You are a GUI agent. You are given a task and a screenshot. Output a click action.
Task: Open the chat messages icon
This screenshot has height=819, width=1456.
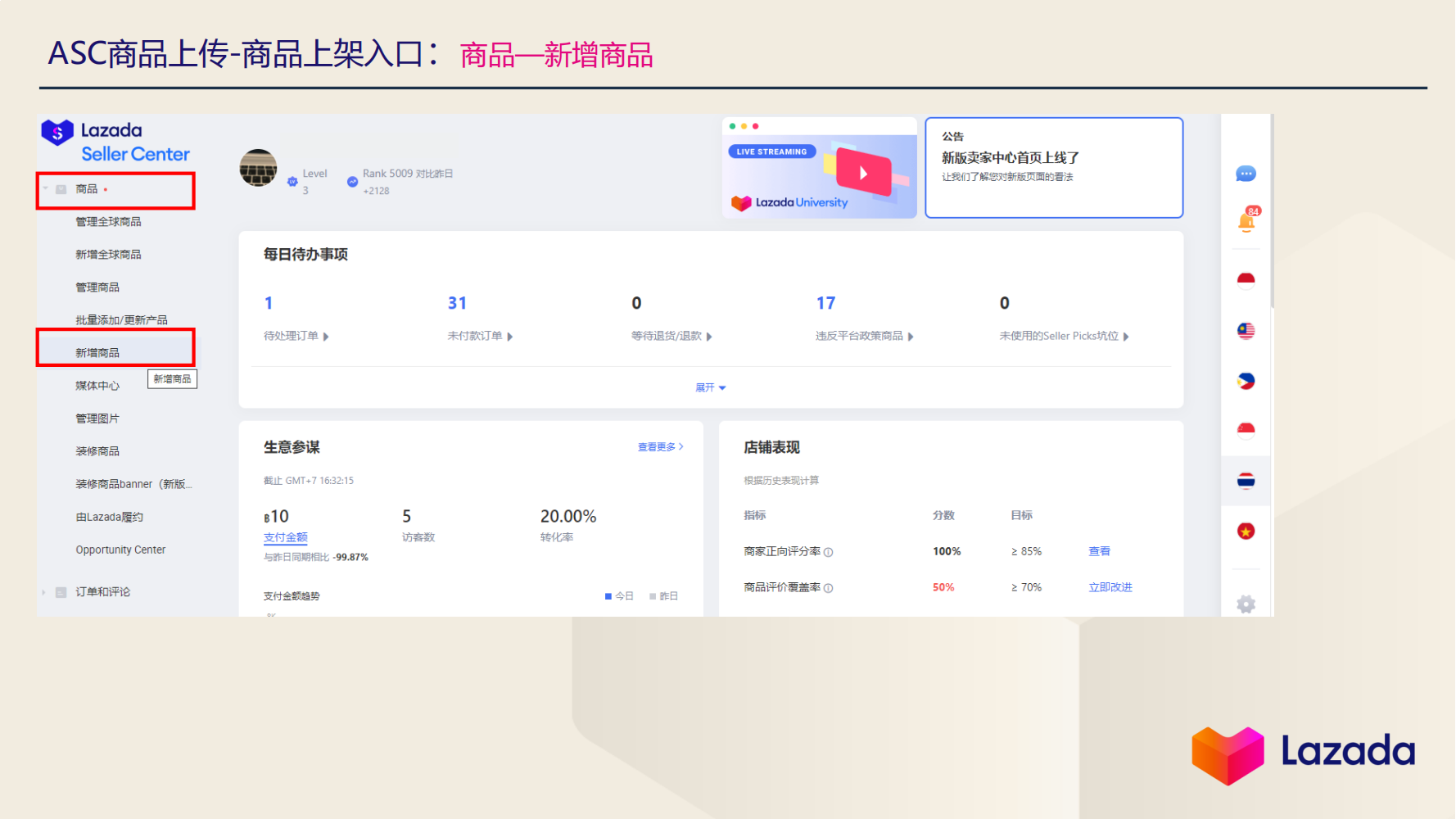tap(1246, 173)
